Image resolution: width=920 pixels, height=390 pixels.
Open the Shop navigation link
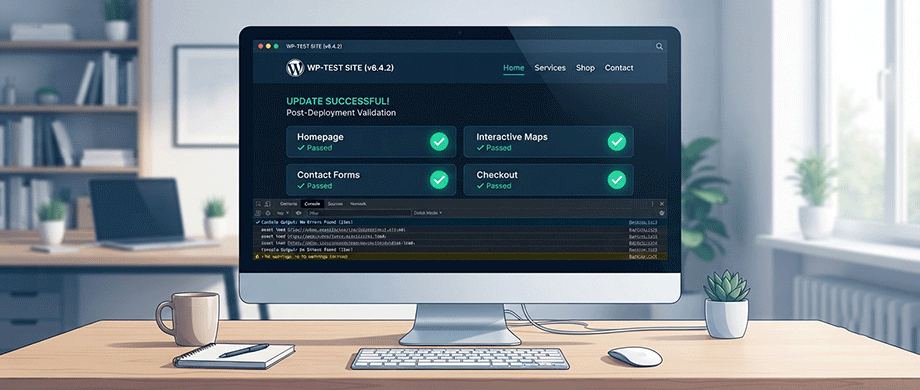pyautogui.click(x=585, y=68)
